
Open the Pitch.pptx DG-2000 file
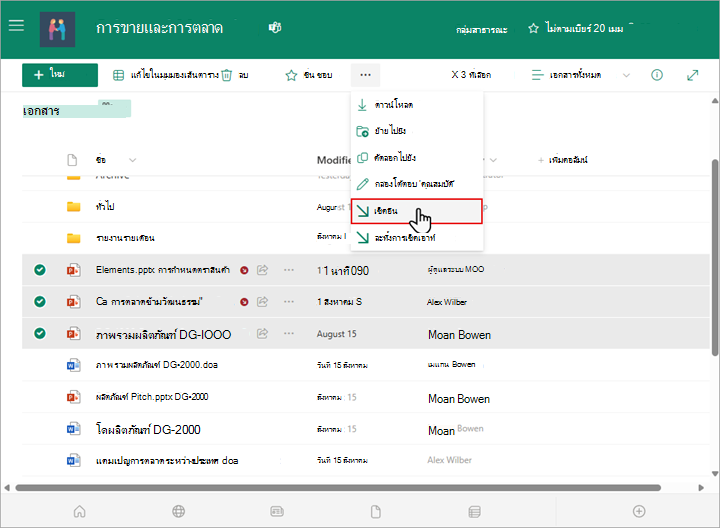pyautogui.click(x=152, y=397)
